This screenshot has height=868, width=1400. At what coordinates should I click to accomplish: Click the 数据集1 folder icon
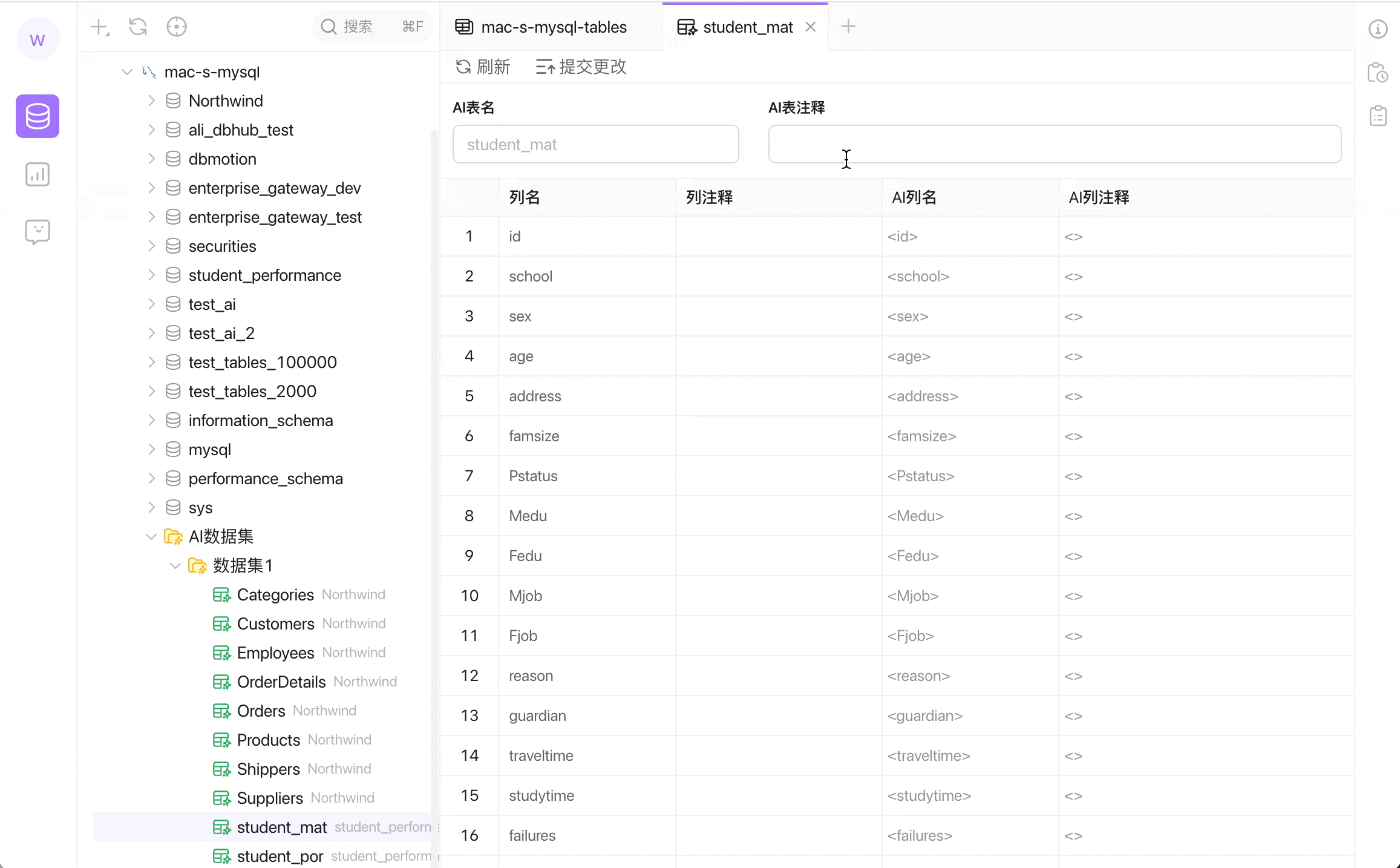(197, 566)
